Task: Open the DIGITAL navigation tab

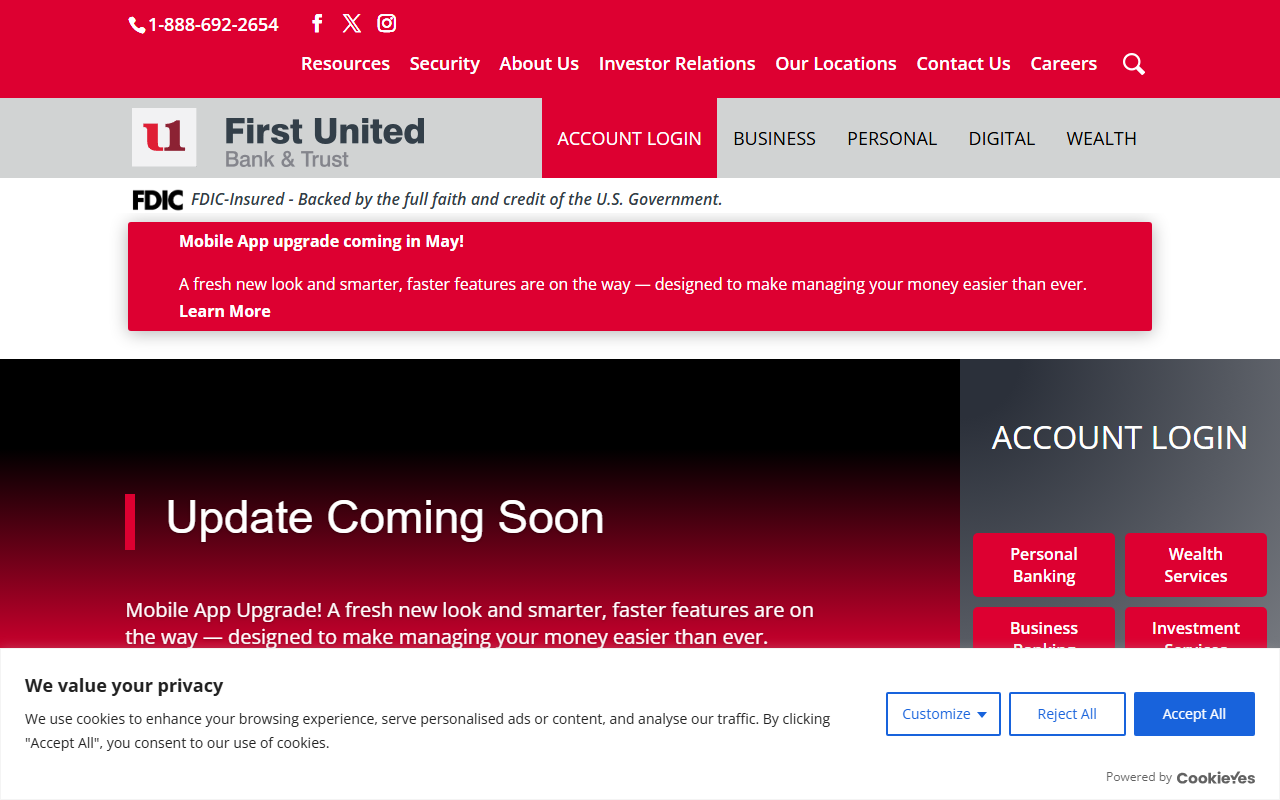Action: tap(1001, 138)
